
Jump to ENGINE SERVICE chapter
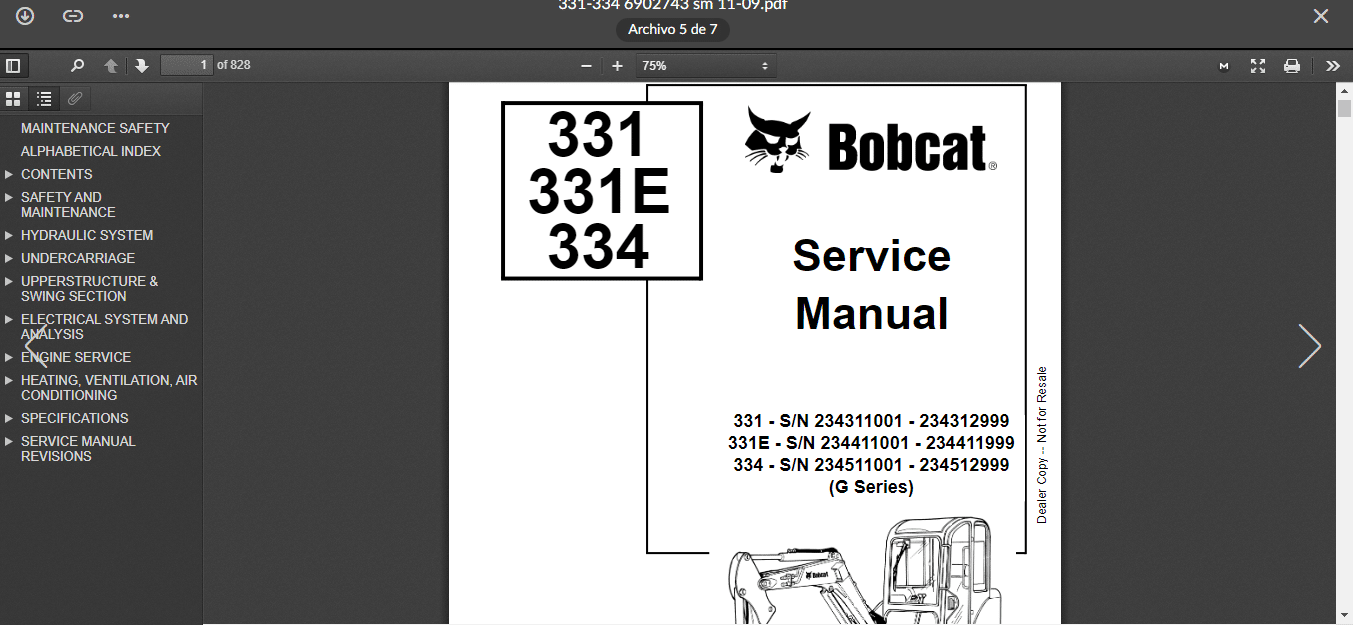(x=76, y=357)
